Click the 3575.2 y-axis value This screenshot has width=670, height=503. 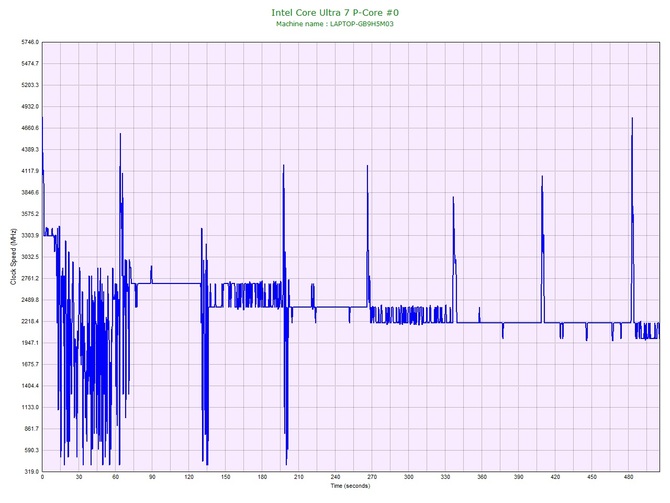pyautogui.click(x=30, y=214)
